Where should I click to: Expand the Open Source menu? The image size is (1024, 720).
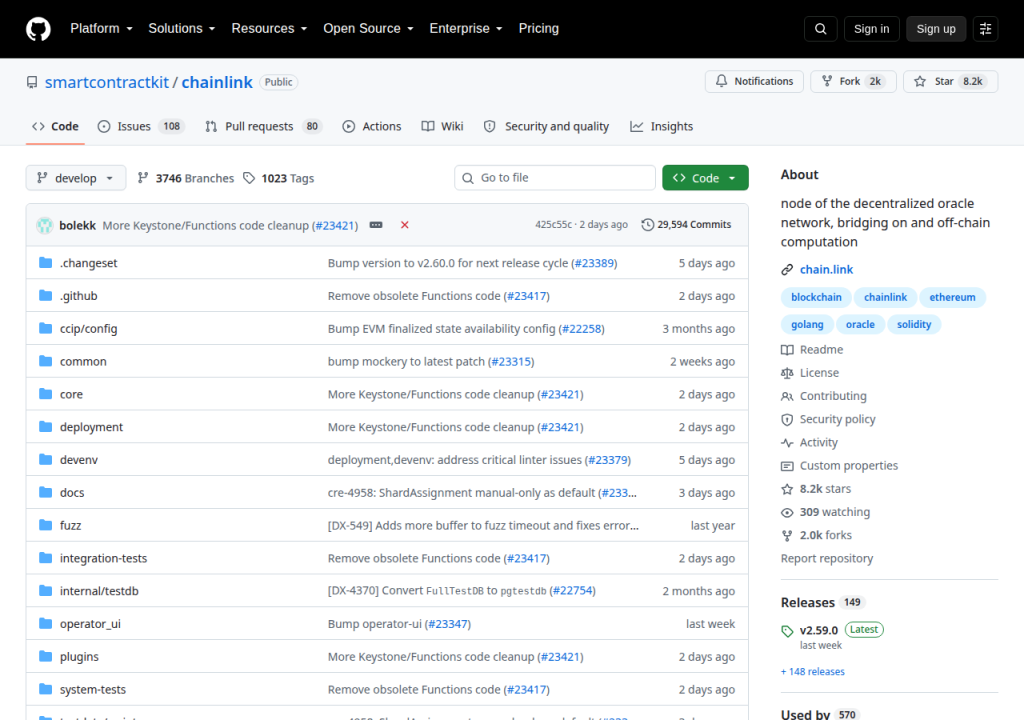click(x=368, y=29)
